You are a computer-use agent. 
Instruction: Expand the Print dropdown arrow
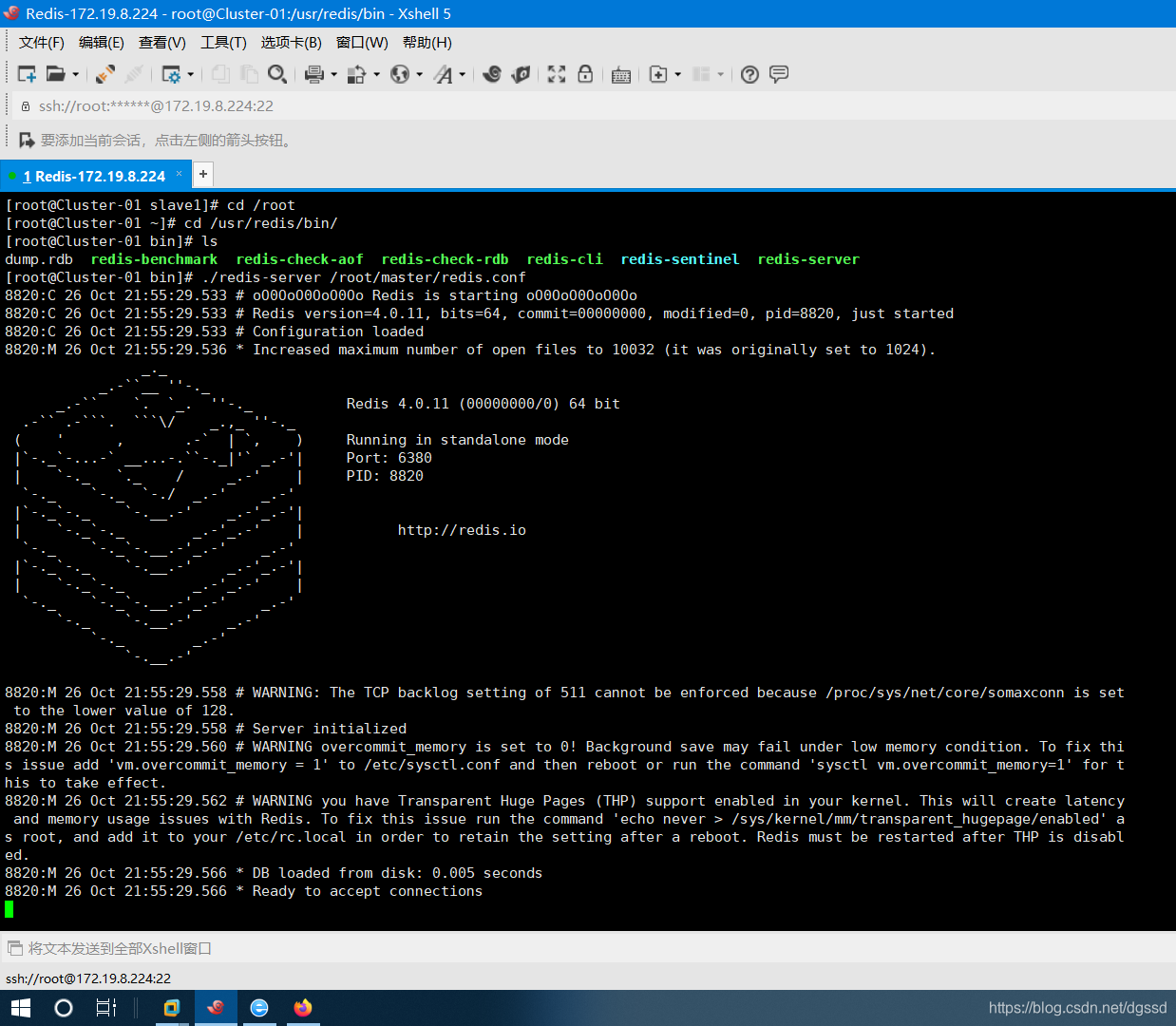333,74
